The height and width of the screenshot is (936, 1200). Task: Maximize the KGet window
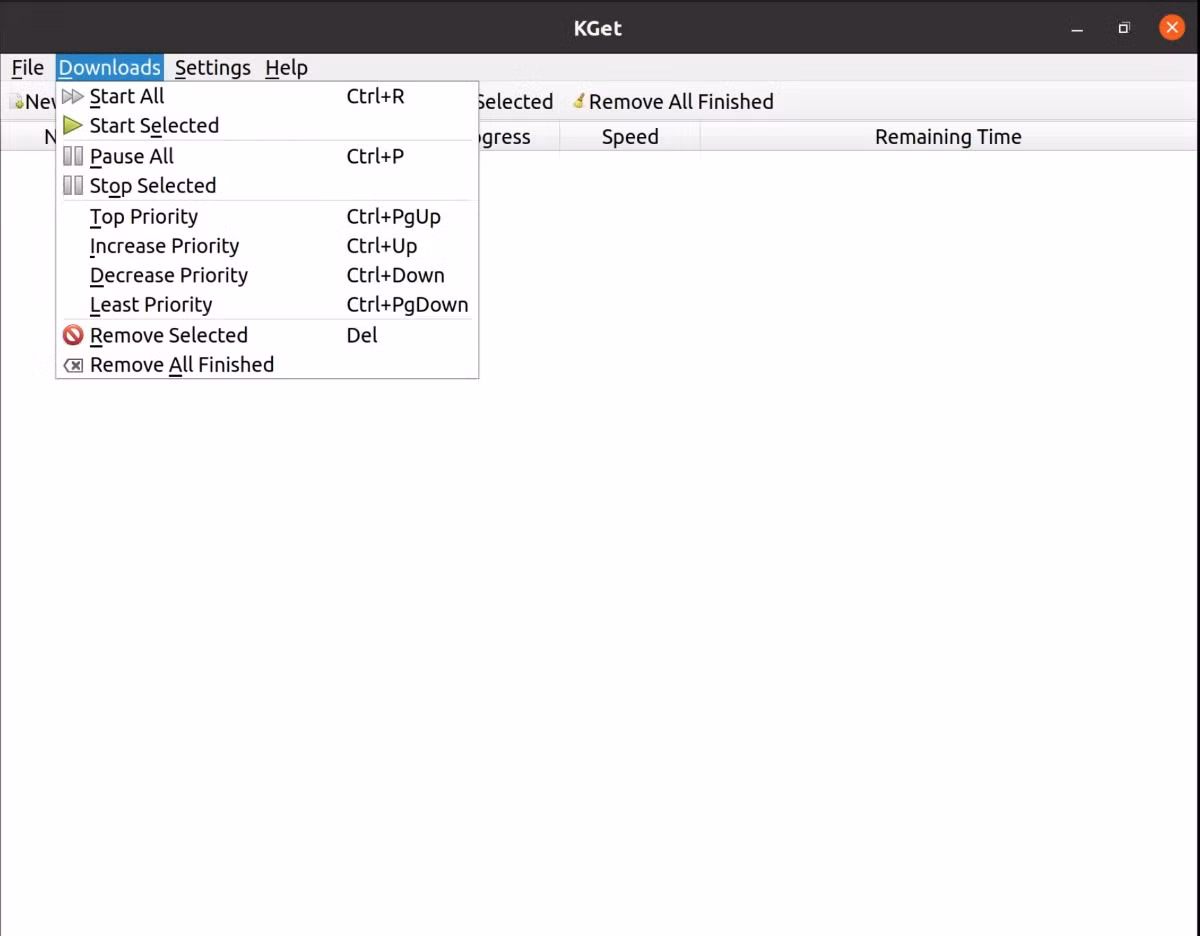coord(1124,28)
